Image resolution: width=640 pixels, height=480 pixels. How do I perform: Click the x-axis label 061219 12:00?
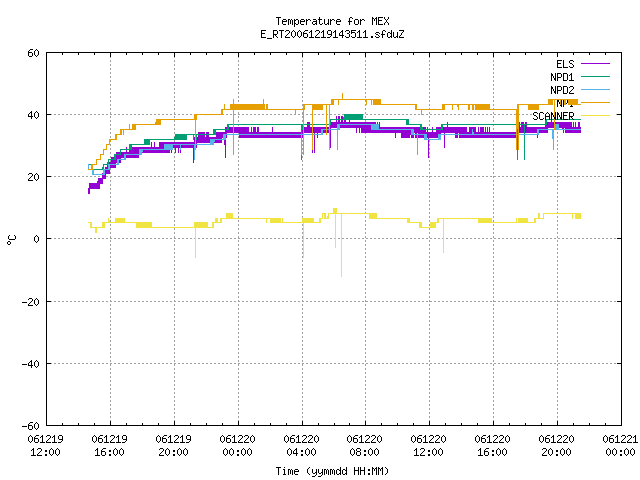coord(45,446)
